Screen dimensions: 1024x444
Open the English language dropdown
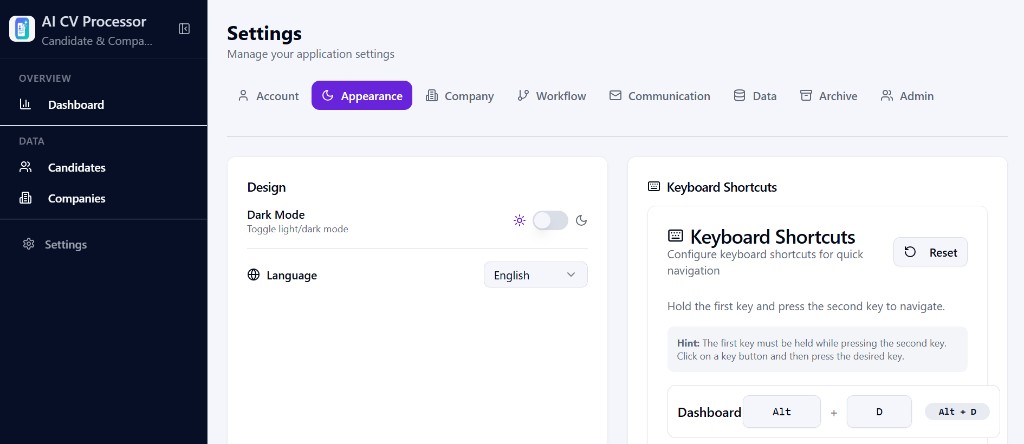(x=536, y=275)
